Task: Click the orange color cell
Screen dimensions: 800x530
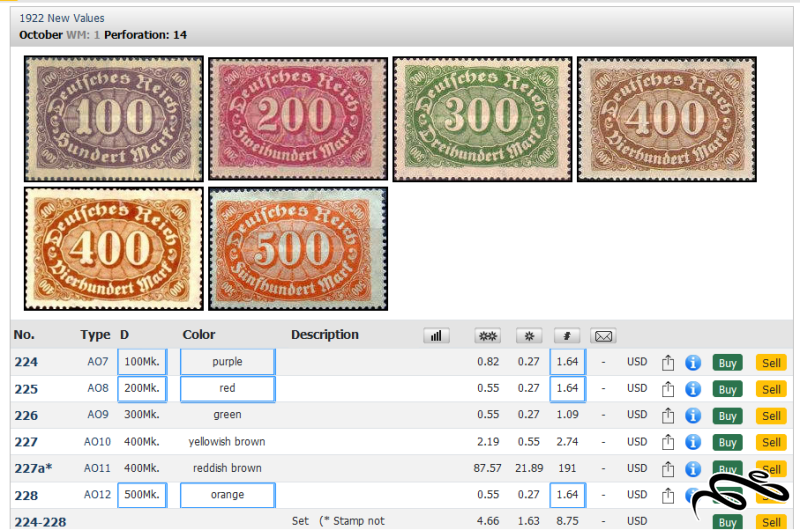Action: (228, 495)
